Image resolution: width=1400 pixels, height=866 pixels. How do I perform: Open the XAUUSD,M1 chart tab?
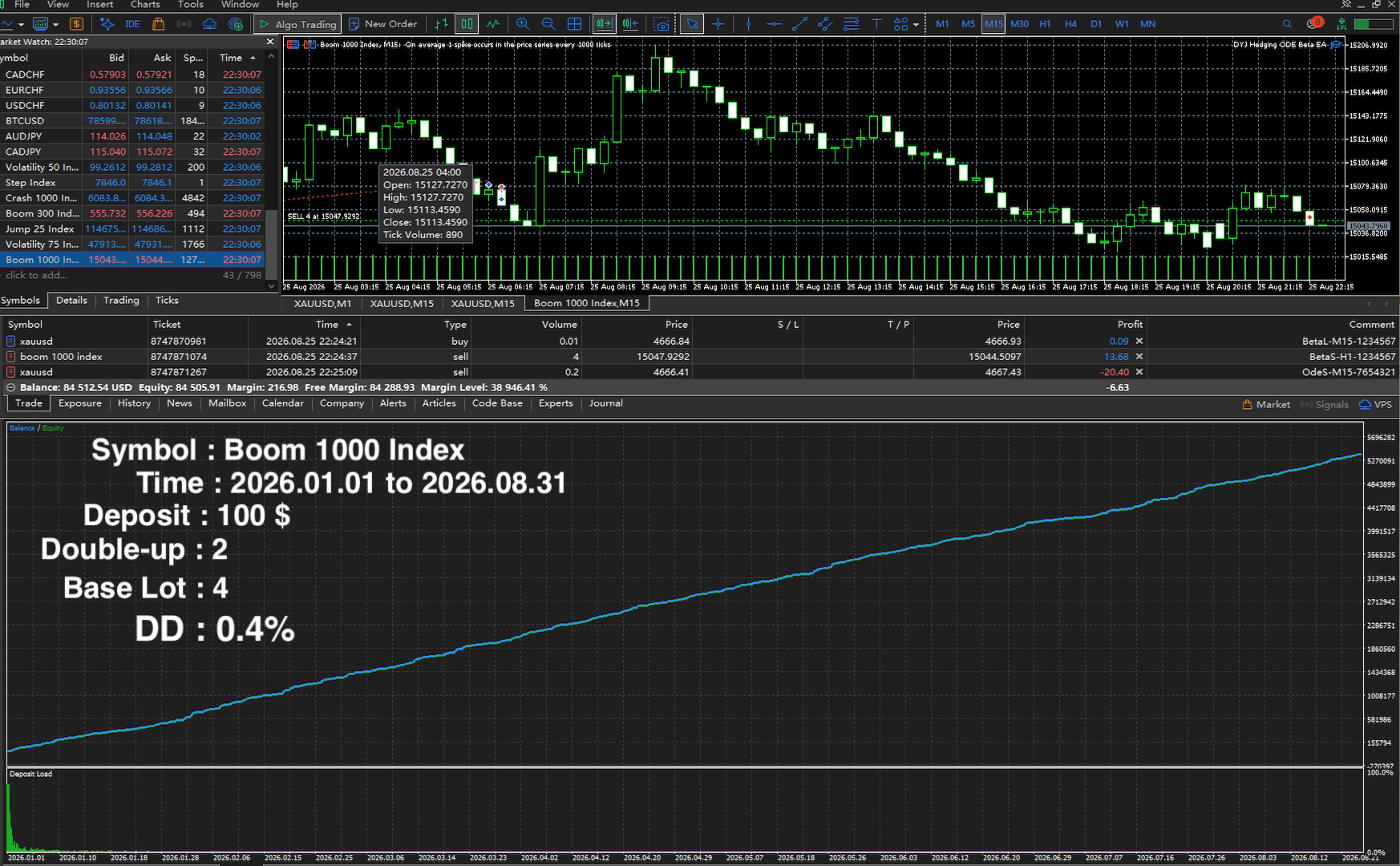pyautogui.click(x=322, y=303)
